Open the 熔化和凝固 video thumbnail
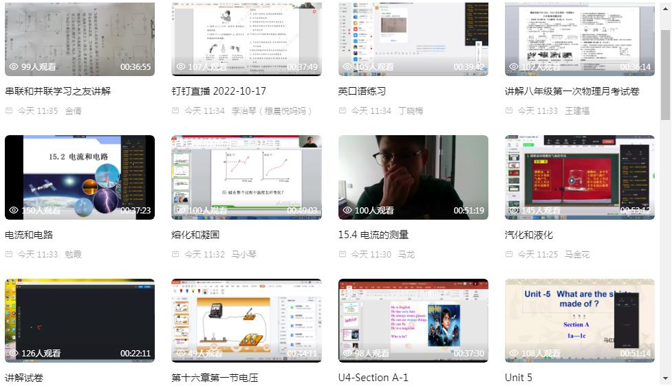 pyautogui.click(x=246, y=177)
